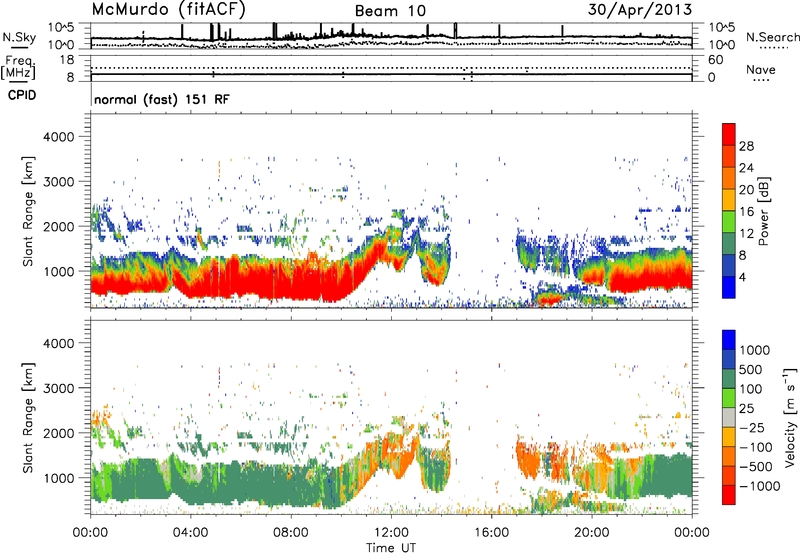Click the 4000 tick of the power panel
The width and height of the screenshot is (800, 554).
tap(58, 137)
